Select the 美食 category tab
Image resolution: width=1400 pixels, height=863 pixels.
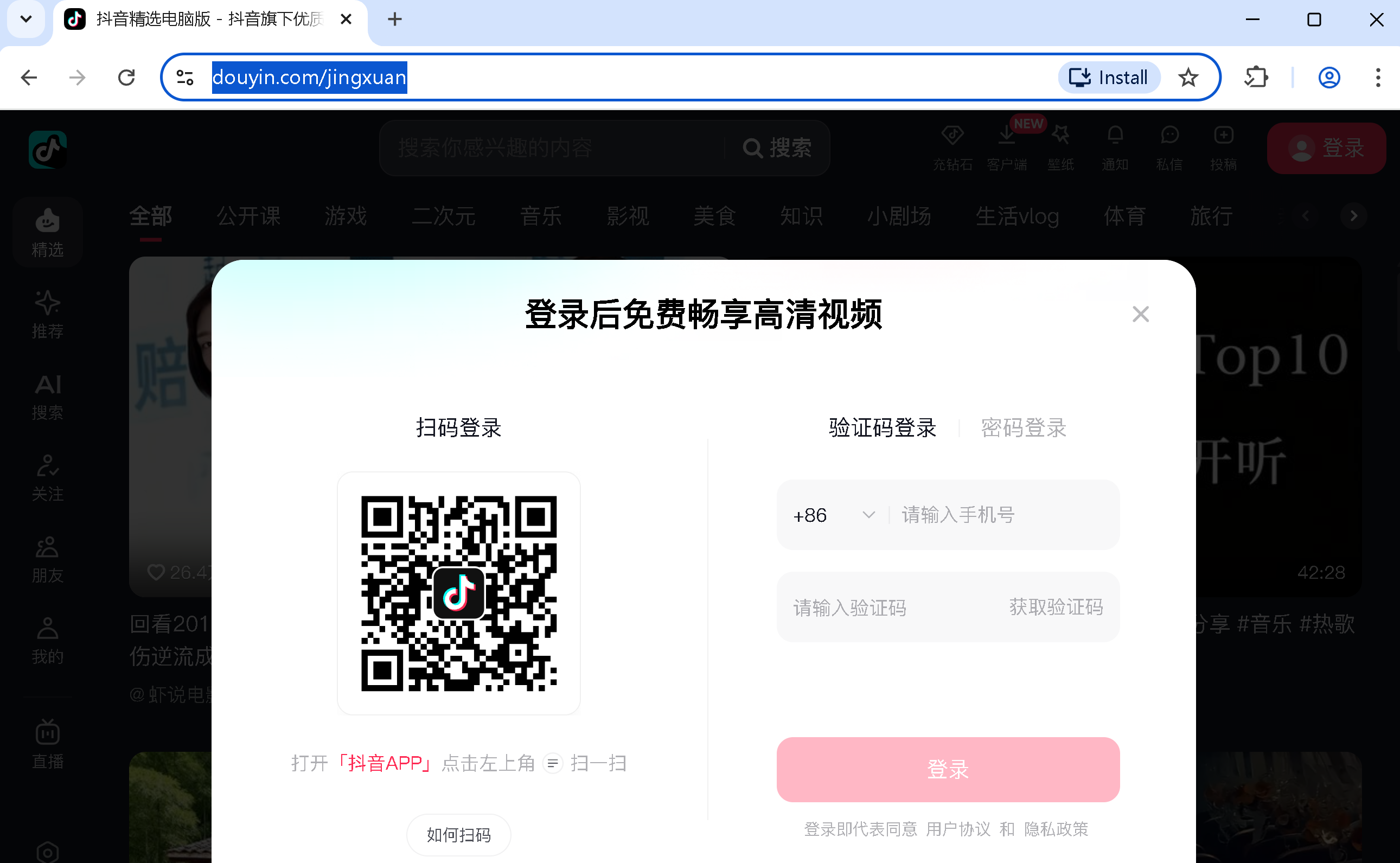pyautogui.click(x=714, y=216)
